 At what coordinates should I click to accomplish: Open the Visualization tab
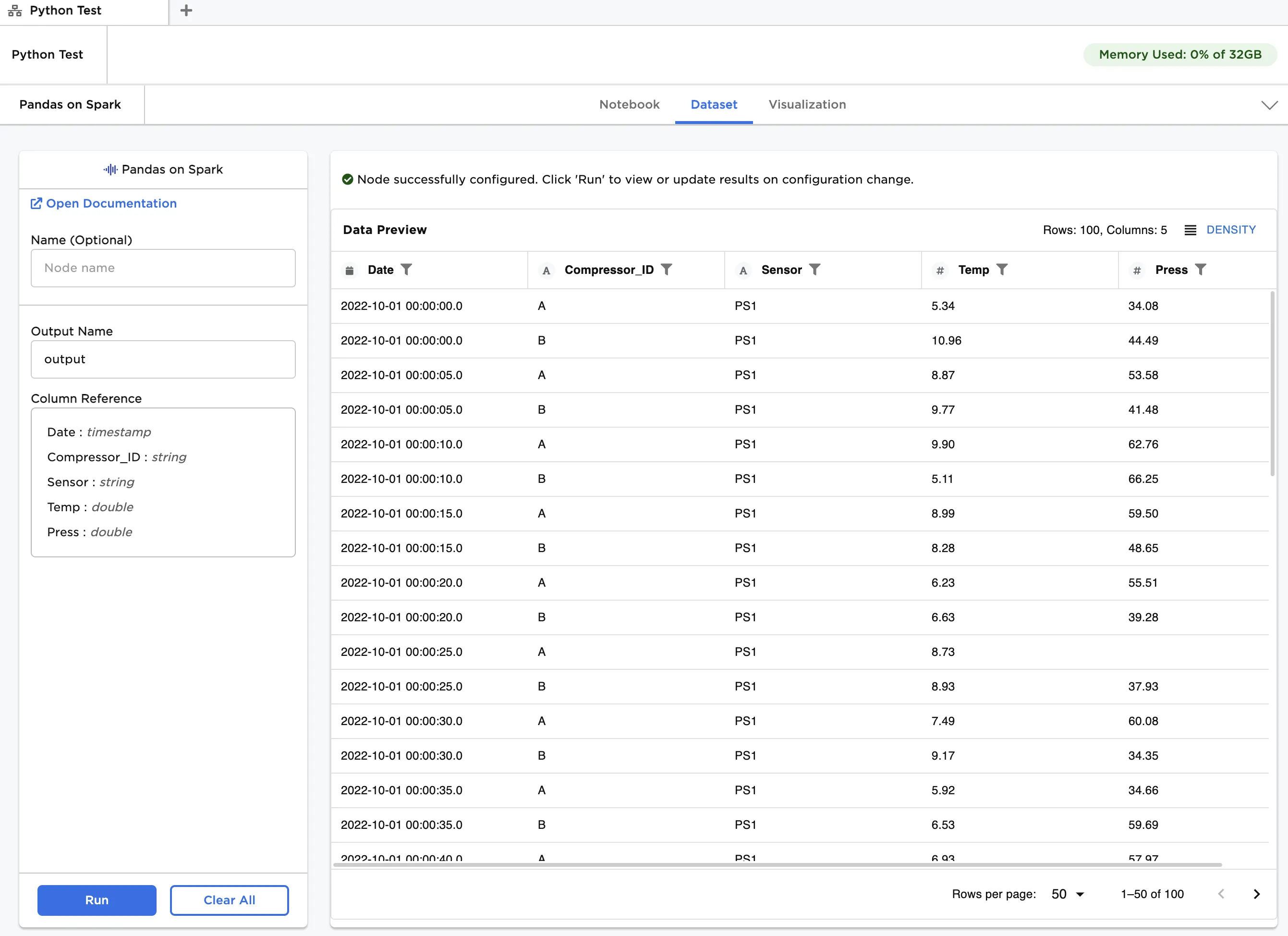click(x=807, y=105)
